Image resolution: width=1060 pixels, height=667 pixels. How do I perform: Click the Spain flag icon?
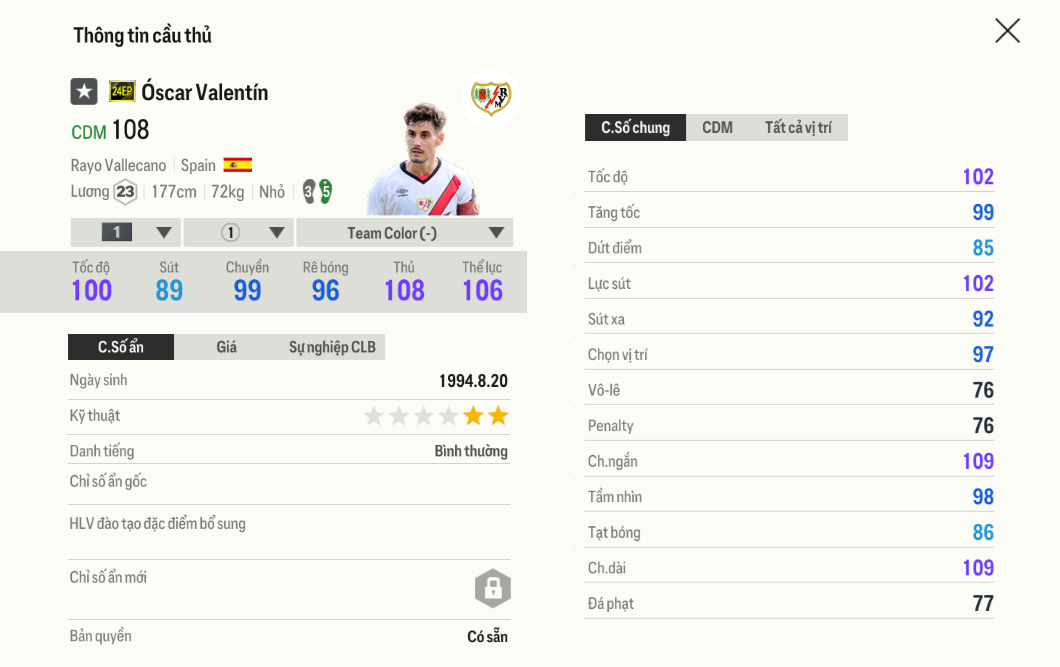[237, 165]
